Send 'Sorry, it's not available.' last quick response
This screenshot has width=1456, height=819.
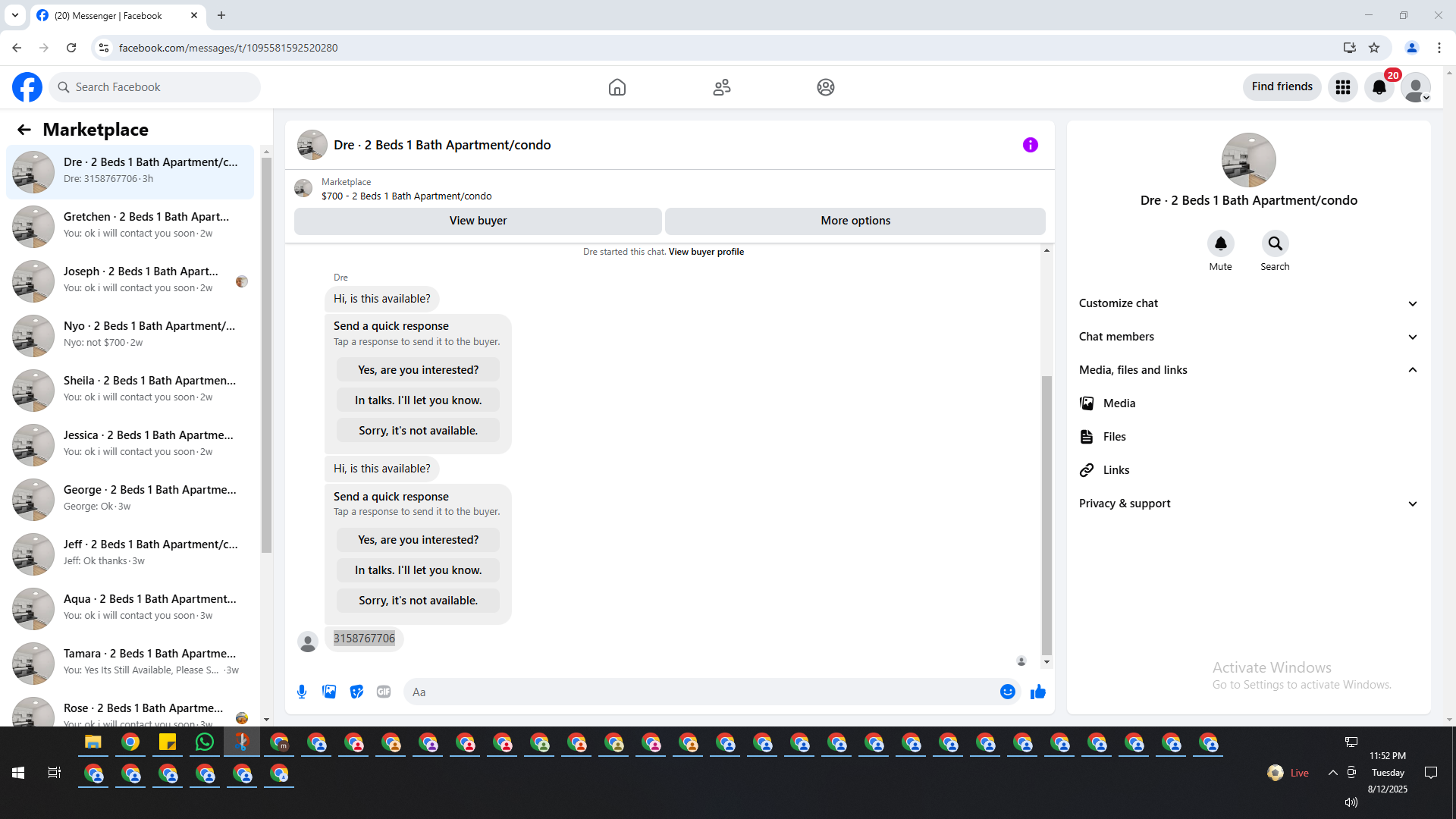[x=418, y=601]
